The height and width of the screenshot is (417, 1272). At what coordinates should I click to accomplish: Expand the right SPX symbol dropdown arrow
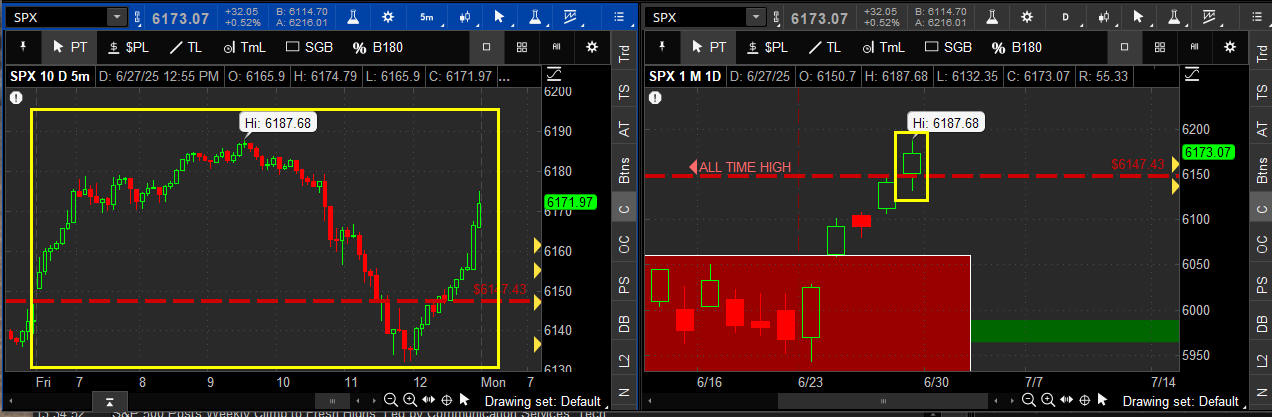756,18
